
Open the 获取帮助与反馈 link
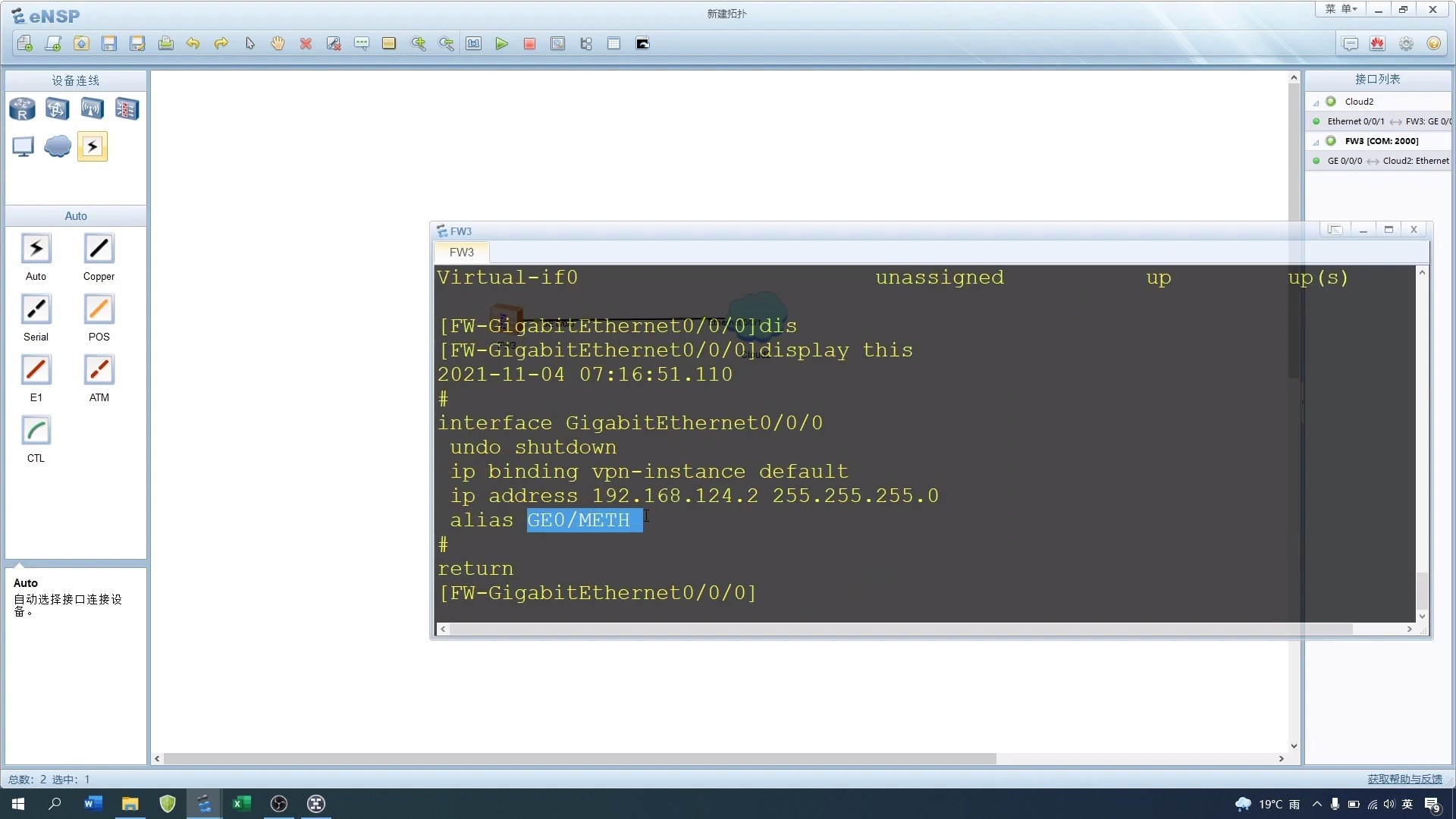1404,779
